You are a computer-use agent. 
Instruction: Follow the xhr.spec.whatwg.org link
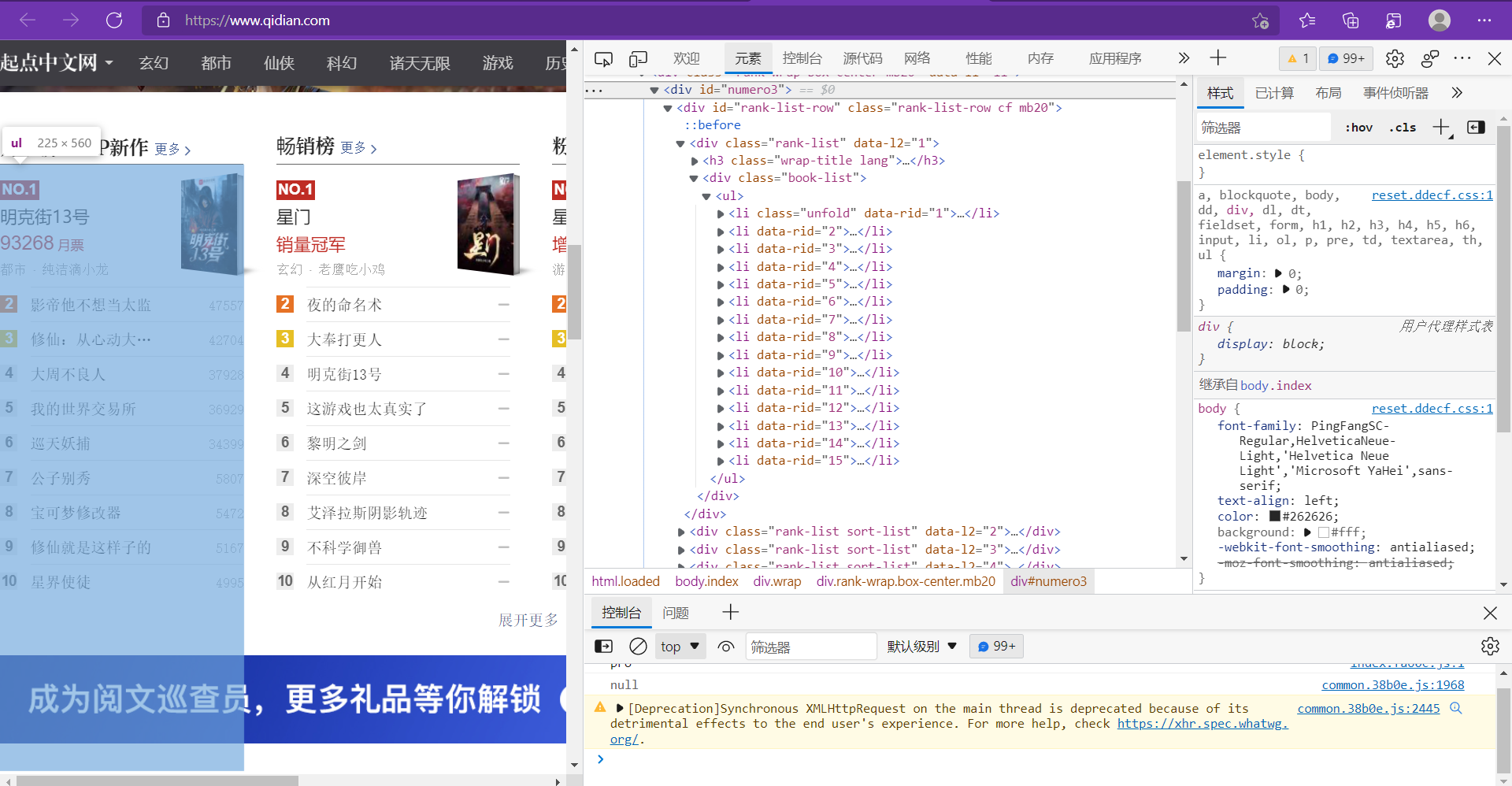1202,724
